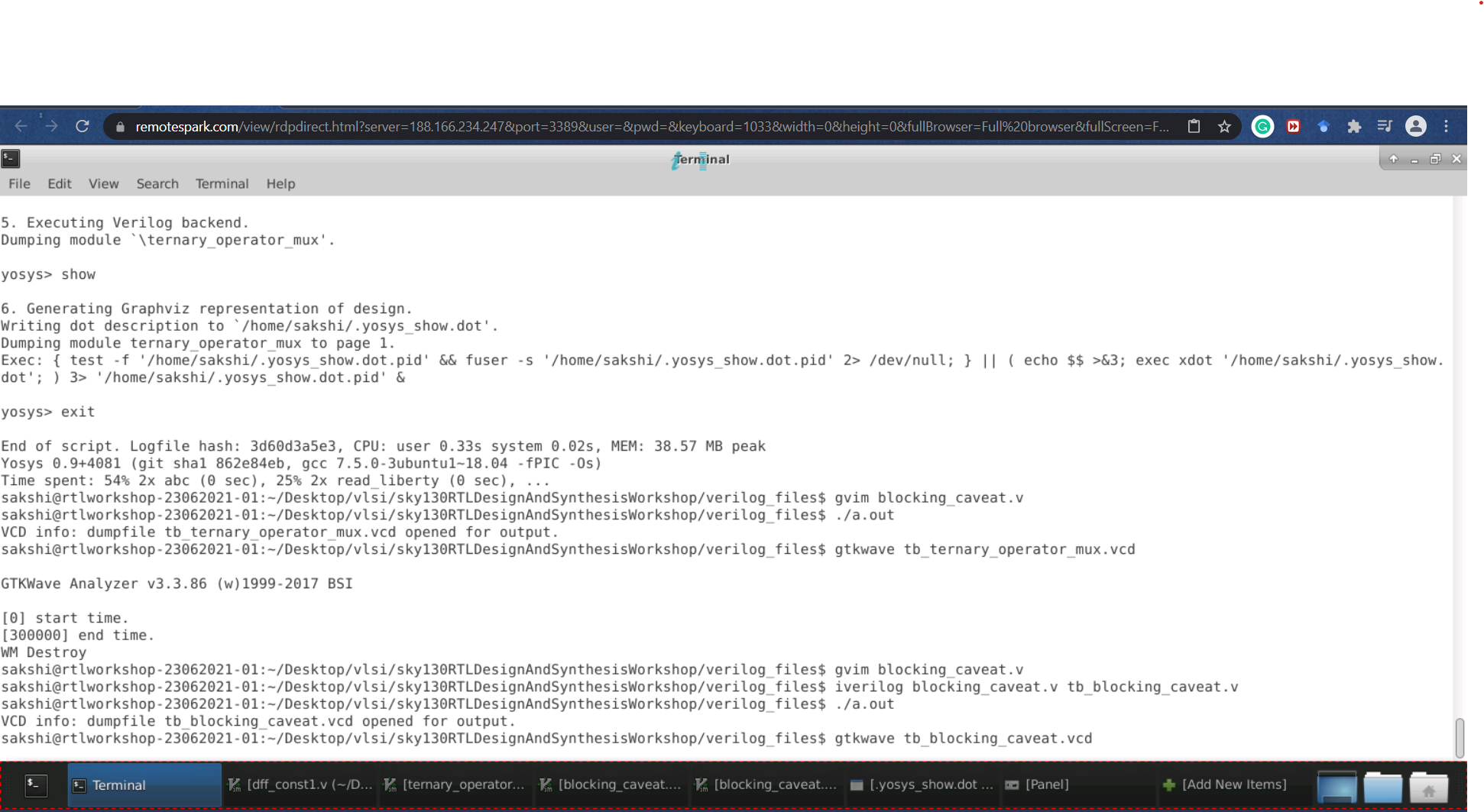Click the blue extension icon
The width and height of the screenshot is (1484, 812).
[1324, 126]
